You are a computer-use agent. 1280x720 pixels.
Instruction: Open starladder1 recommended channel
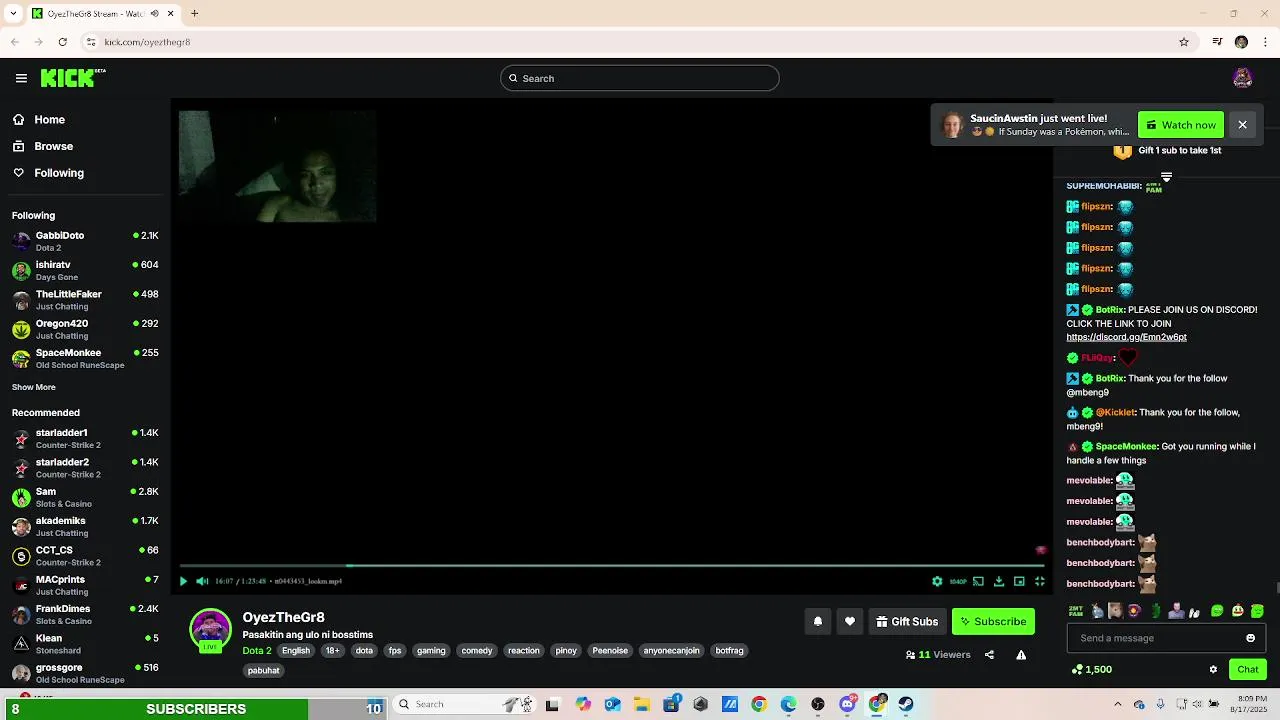[x=85, y=438]
